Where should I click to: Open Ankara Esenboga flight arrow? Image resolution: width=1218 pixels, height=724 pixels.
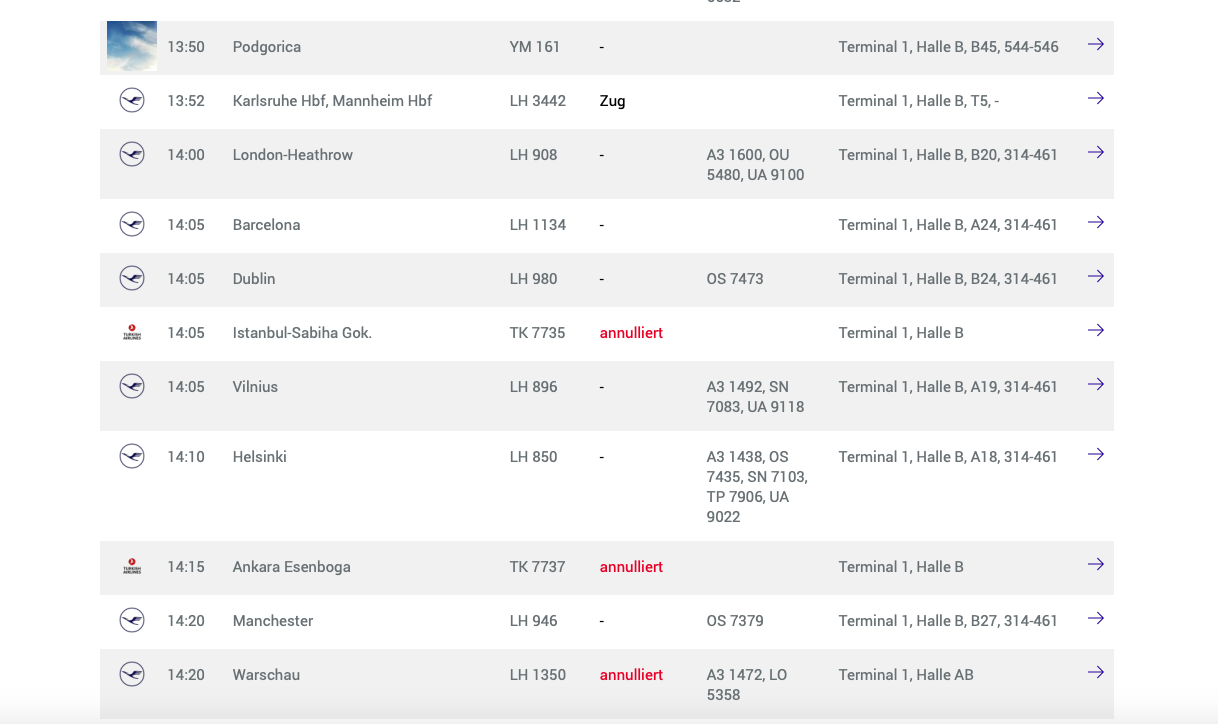point(1096,565)
